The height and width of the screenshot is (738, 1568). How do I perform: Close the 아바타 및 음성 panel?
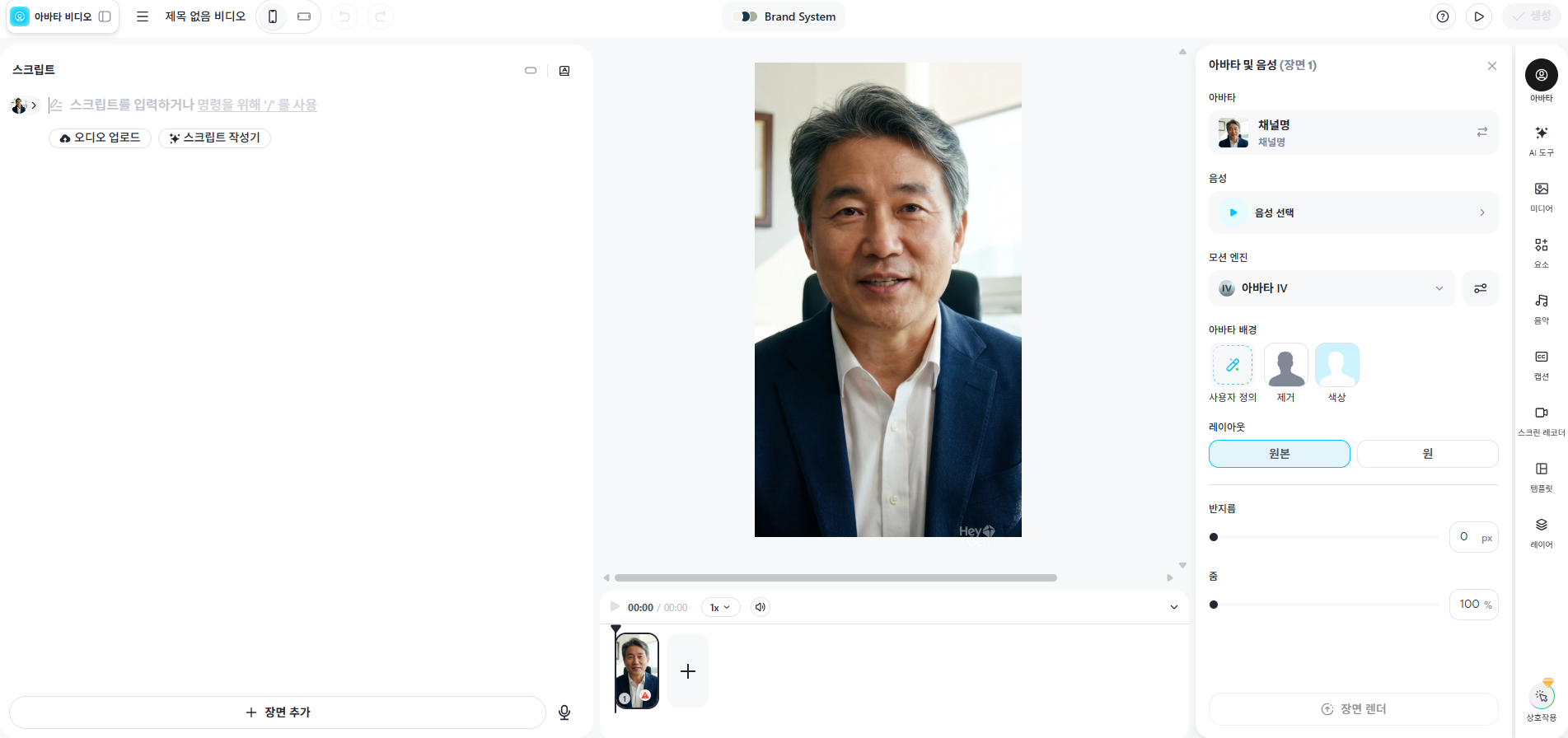click(x=1492, y=66)
